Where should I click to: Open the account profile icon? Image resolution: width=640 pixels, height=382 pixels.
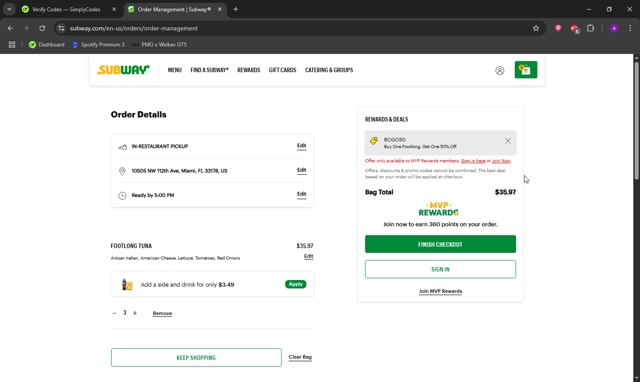(x=500, y=70)
